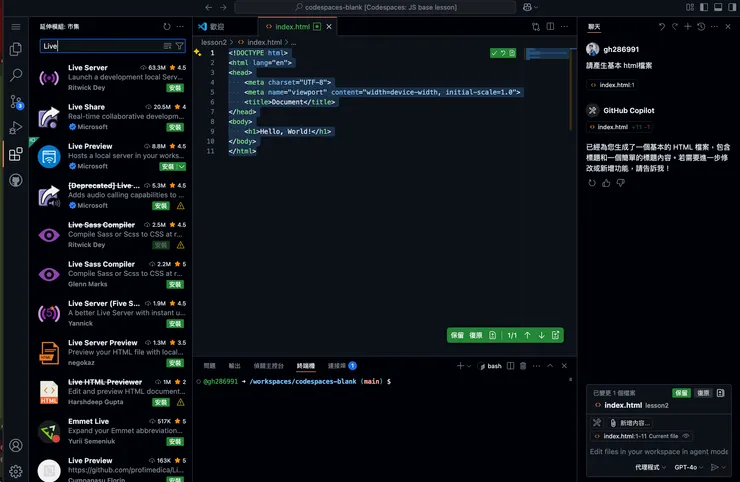Open the send button dropdown arrow
The image size is (740, 482).
pyautogui.click(x=724, y=467)
